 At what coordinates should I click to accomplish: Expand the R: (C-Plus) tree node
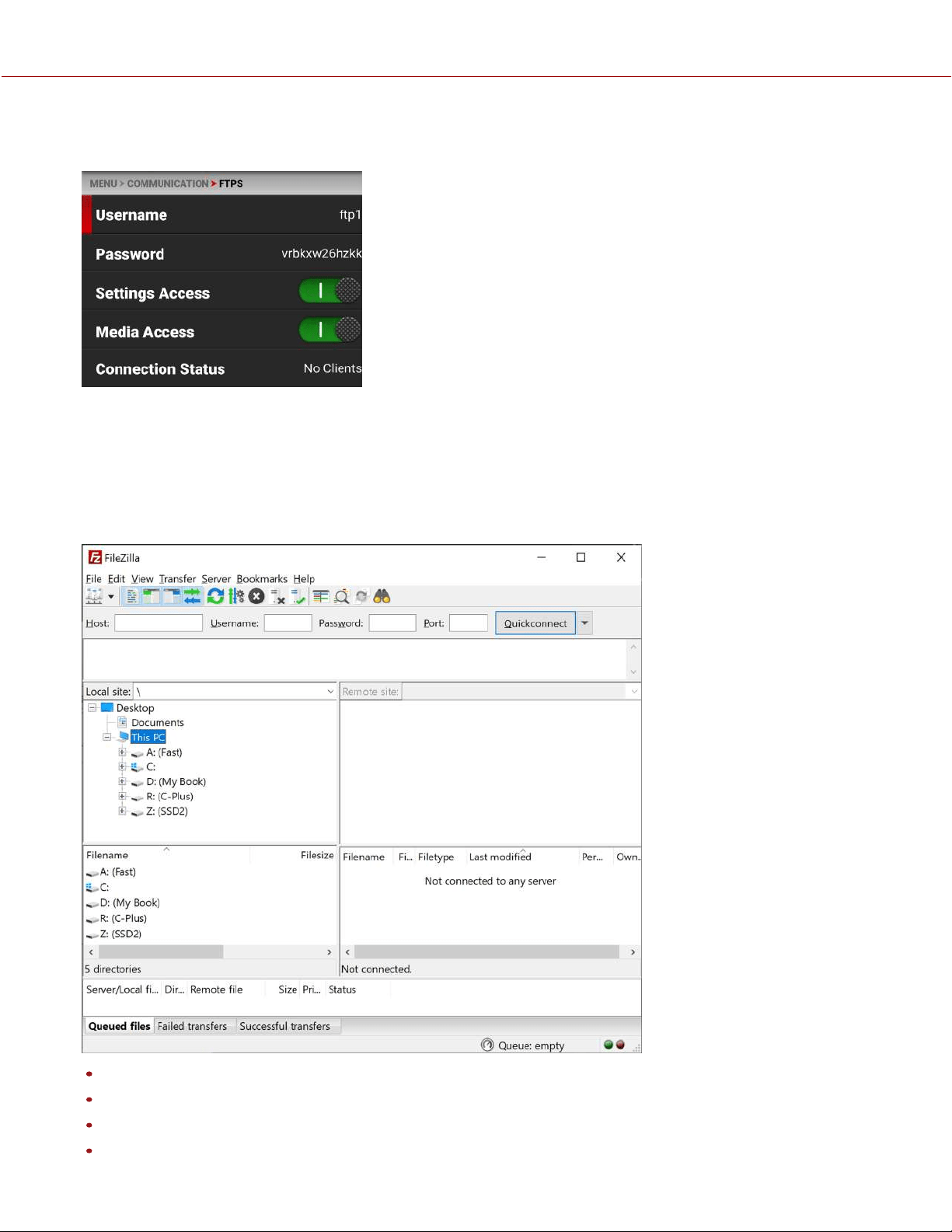pos(122,796)
